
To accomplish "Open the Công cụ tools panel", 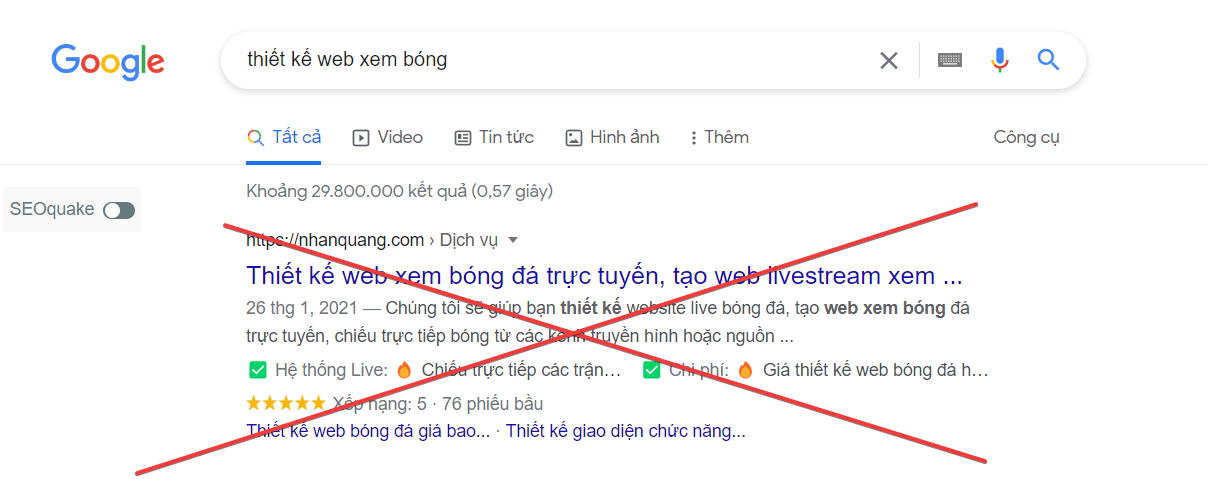I will (1026, 138).
